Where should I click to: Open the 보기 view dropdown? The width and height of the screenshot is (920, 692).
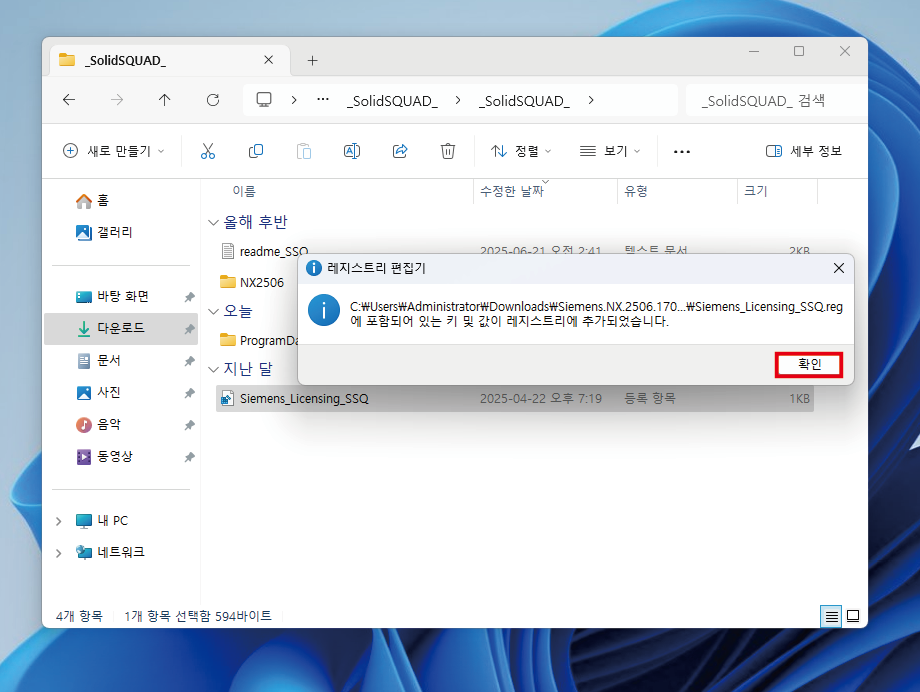pos(609,151)
